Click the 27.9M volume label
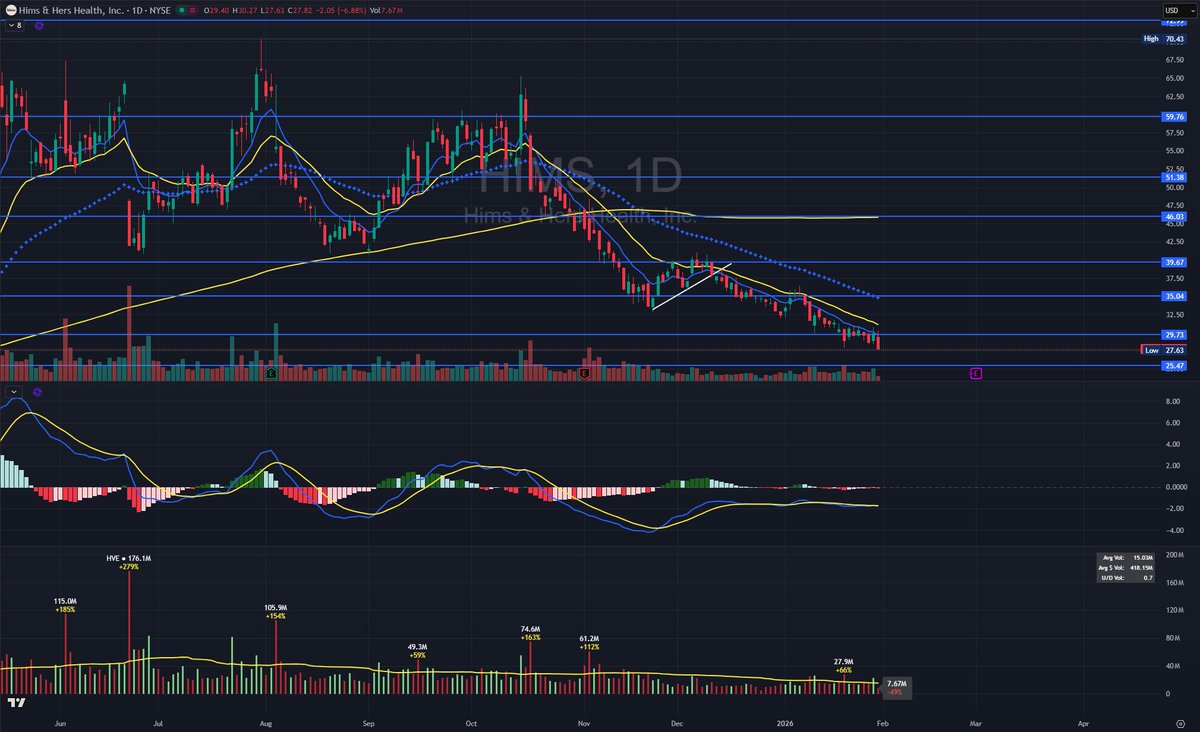The height and width of the screenshot is (732, 1200). (x=844, y=662)
